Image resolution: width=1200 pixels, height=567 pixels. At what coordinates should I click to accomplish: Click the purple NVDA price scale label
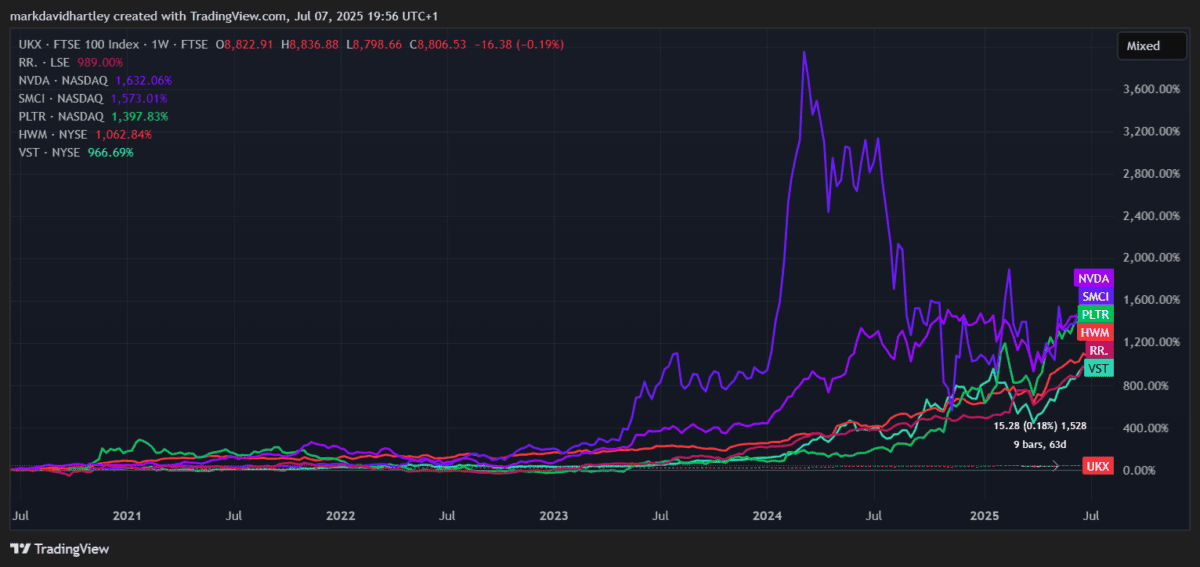coord(1093,278)
